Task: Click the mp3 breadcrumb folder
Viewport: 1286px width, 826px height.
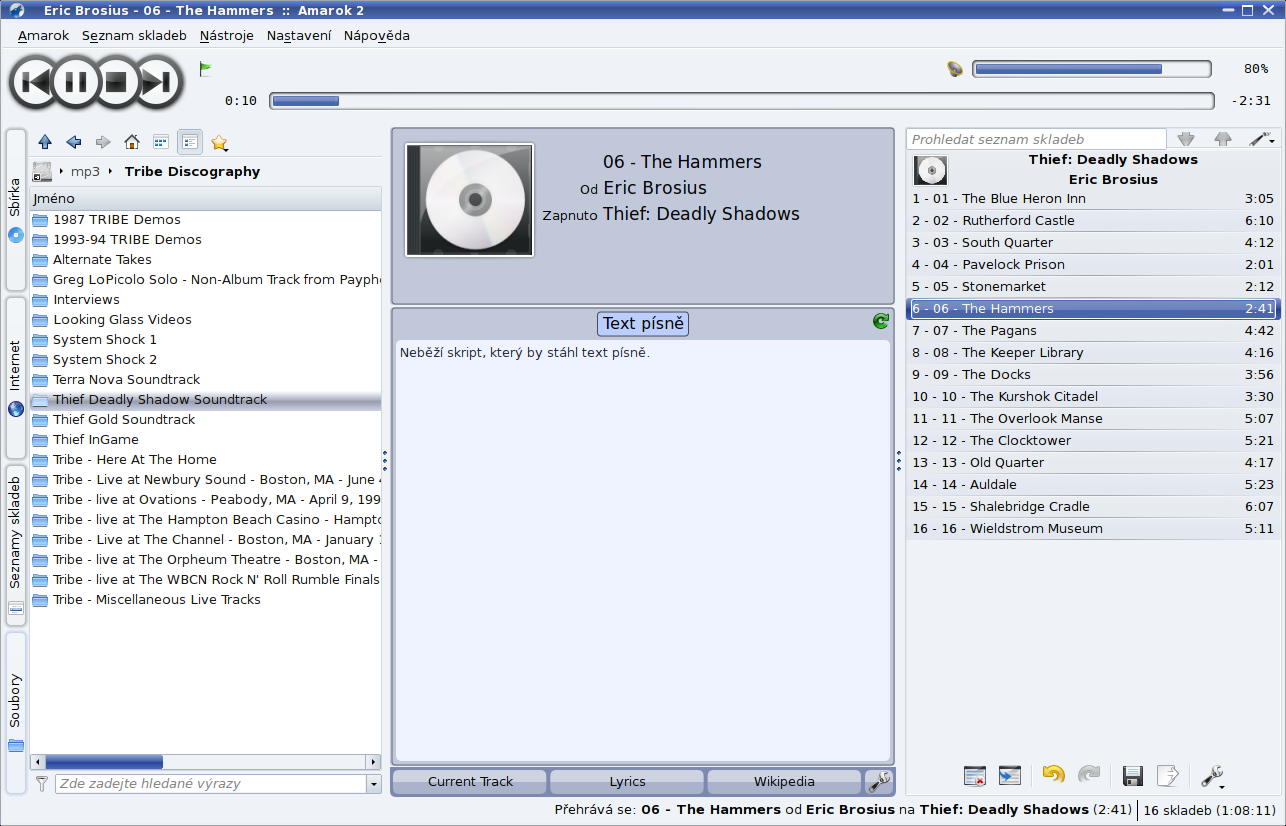Action: tap(85, 171)
